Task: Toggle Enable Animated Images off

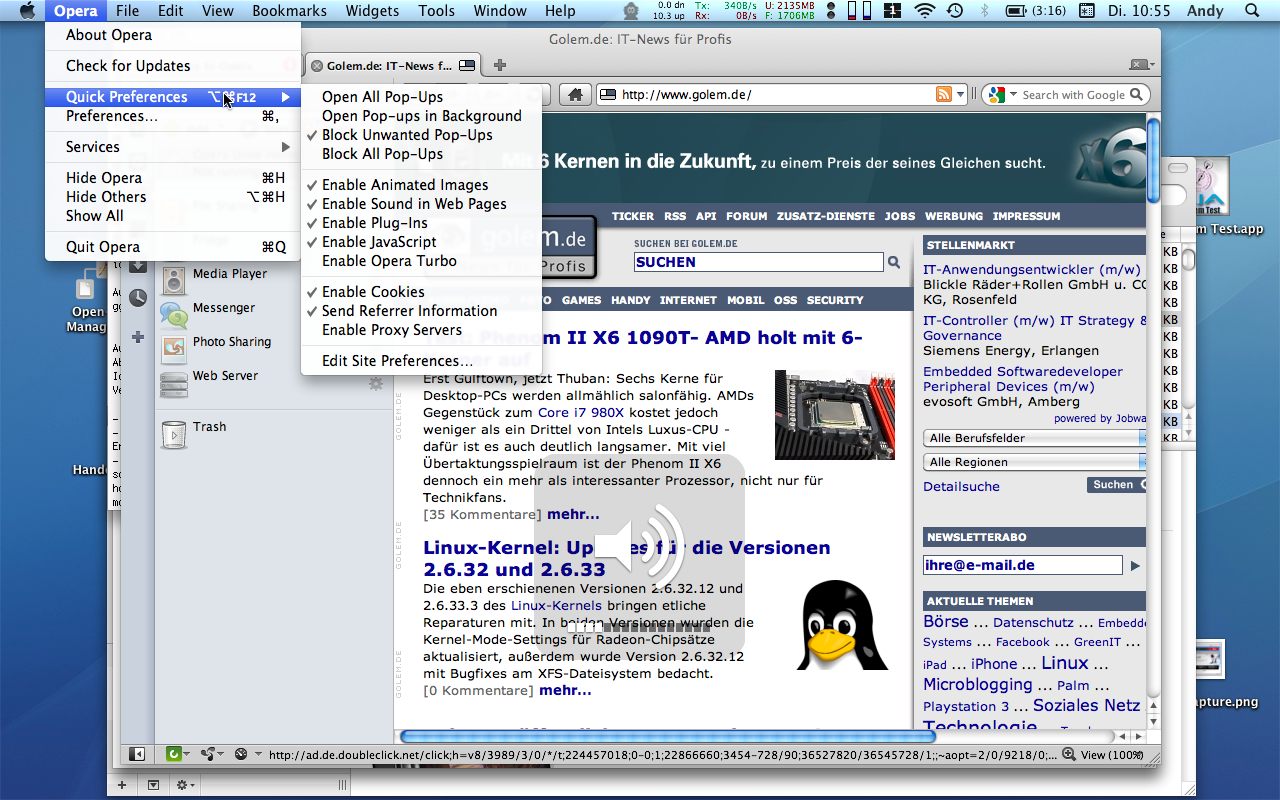Action: [405, 185]
